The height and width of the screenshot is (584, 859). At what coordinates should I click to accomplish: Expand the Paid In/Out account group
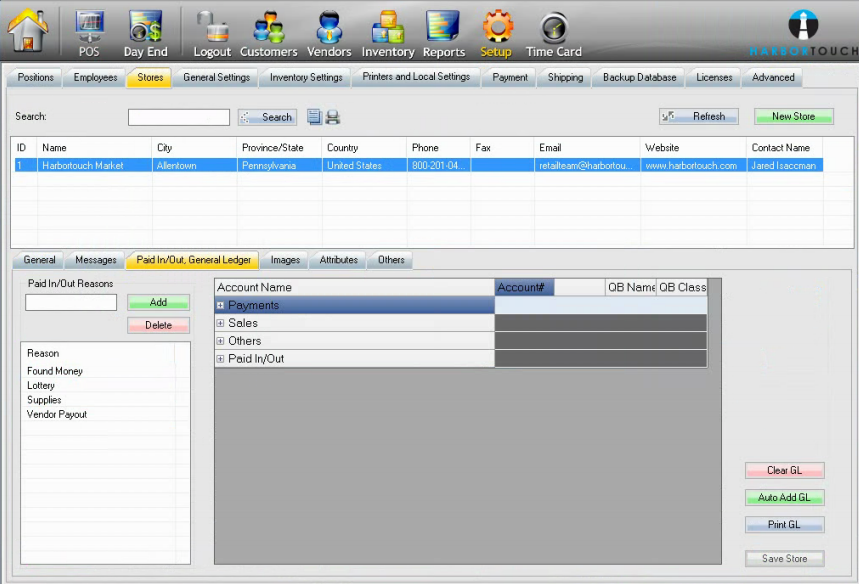220,359
